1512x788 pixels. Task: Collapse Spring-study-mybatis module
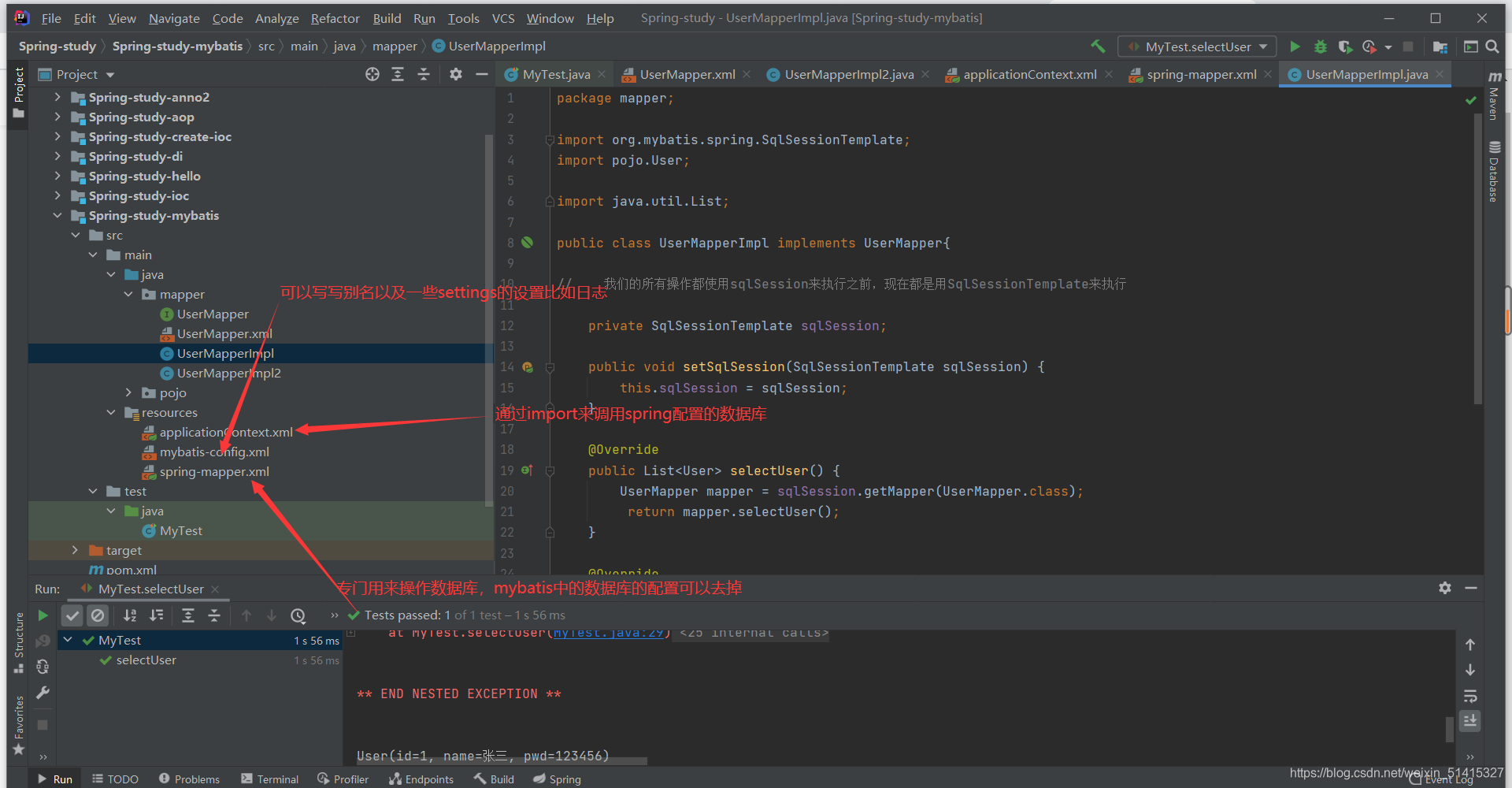(x=57, y=215)
